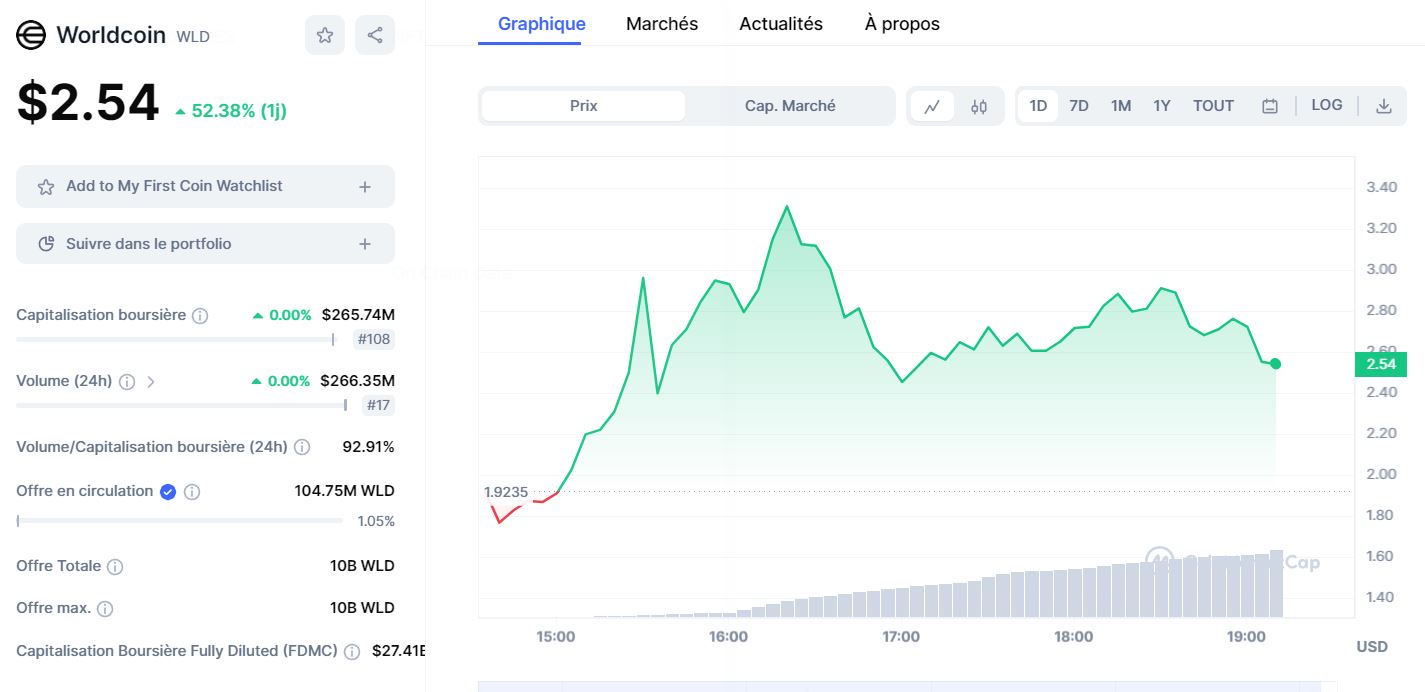Click the info icon beside Capitalisation boursière
1425x692 pixels.
200,315
